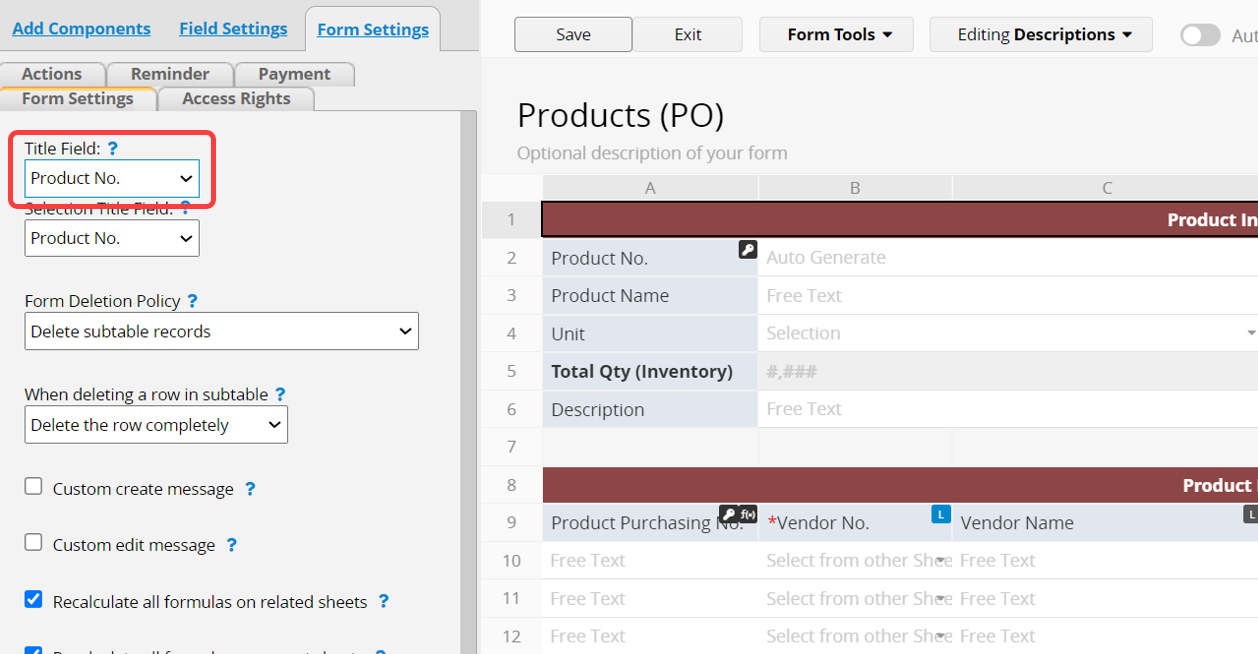The image size is (1258, 654).
Task: Open the row 10 Select from other Sheet dropdown
Action: (x=941, y=560)
